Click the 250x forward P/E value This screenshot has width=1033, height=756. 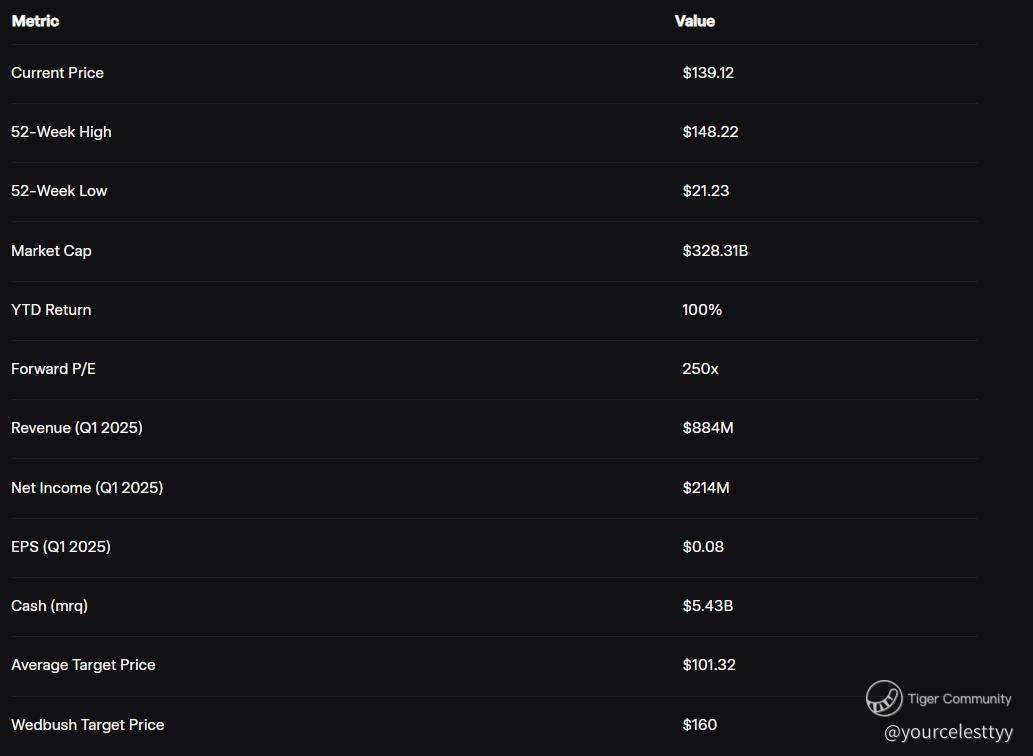pos(700,369)
